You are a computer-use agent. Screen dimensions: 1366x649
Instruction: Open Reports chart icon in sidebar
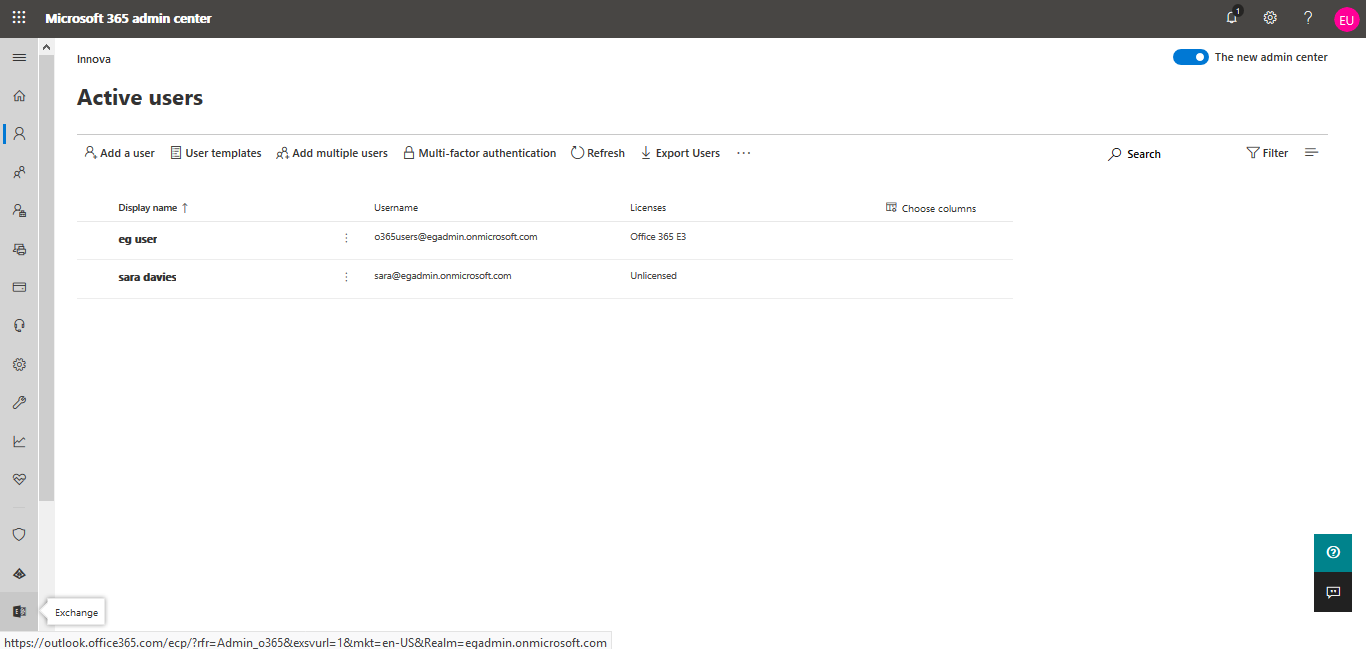click(x=19, y=441)
